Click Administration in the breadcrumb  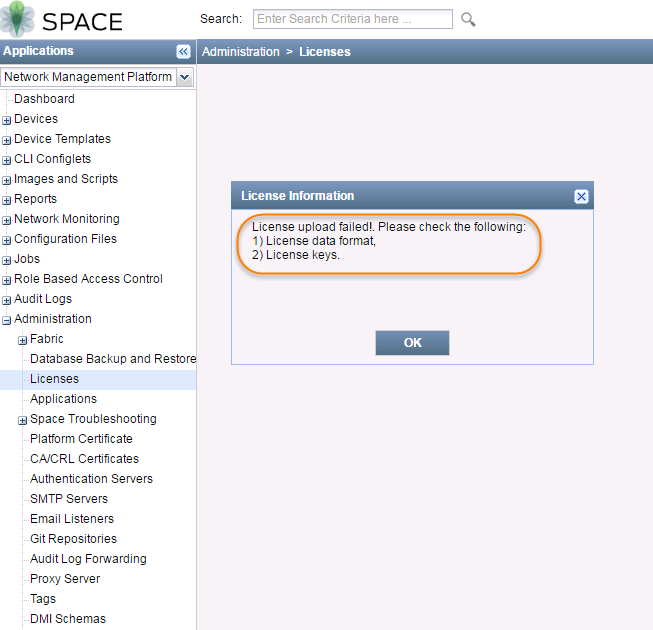241,52
